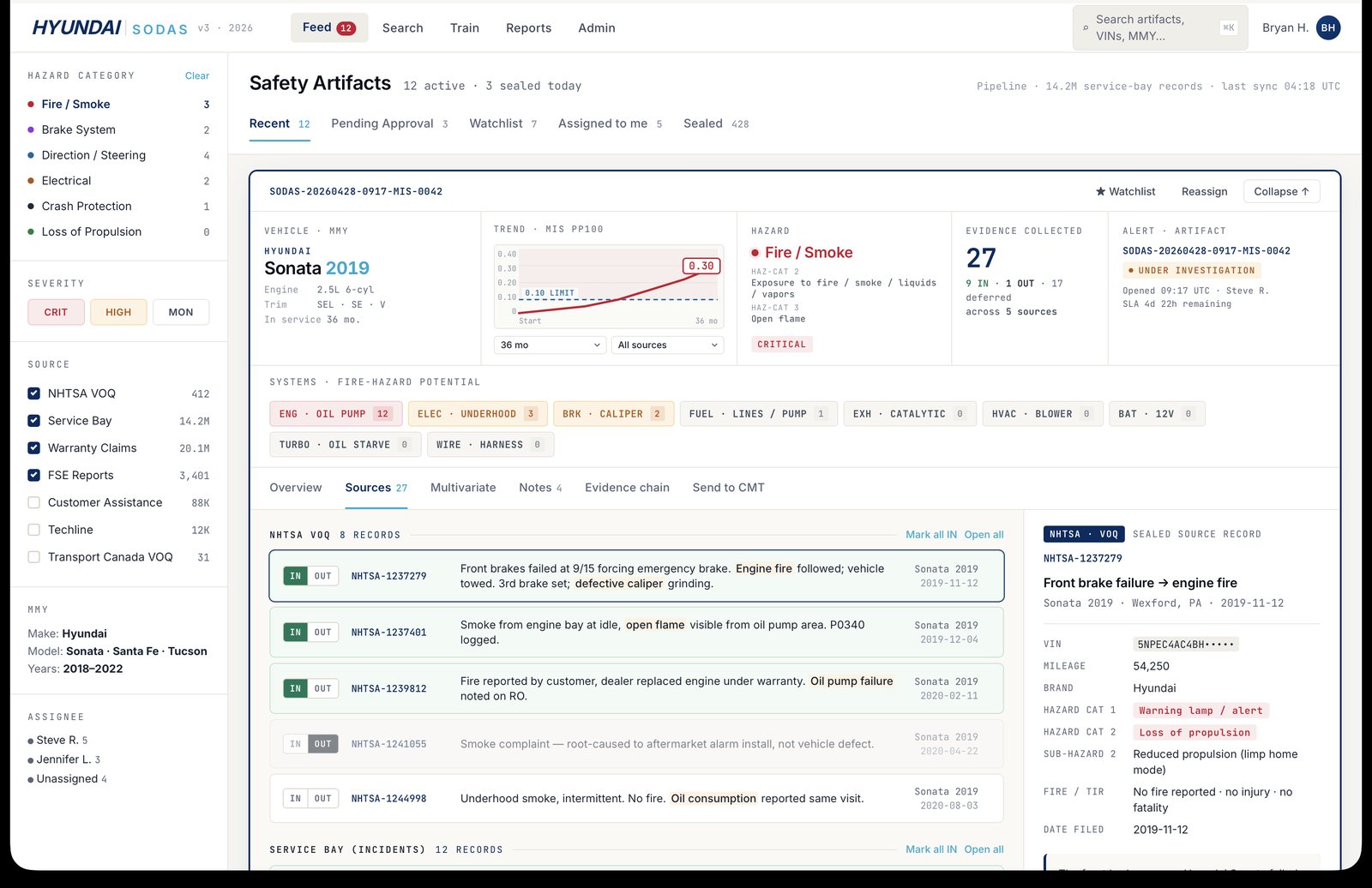Switch to the Pending Approval tab
1372x888 pixels.
click(389, 123)
